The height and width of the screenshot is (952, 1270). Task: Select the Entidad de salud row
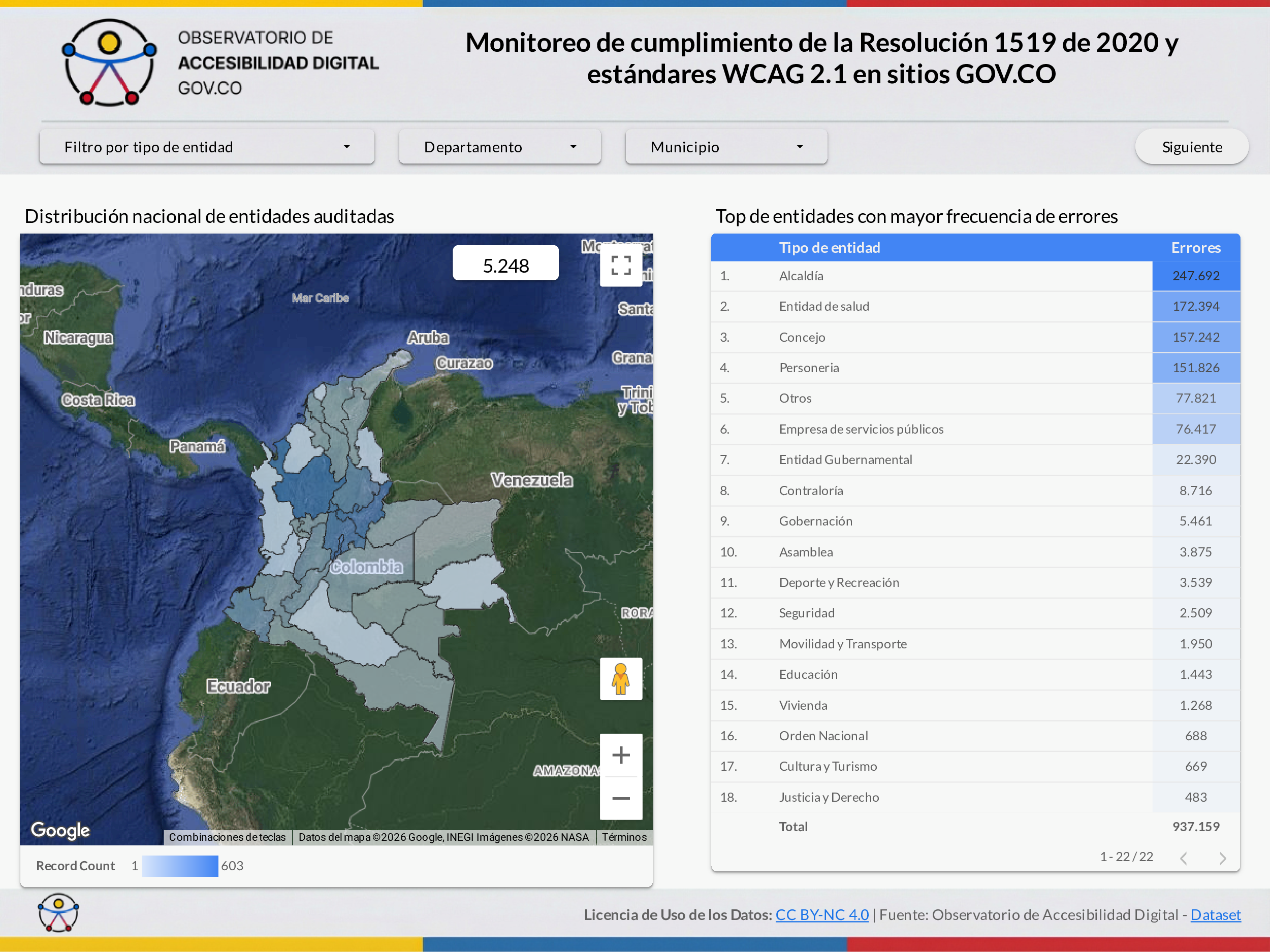[x=975, y=307]
